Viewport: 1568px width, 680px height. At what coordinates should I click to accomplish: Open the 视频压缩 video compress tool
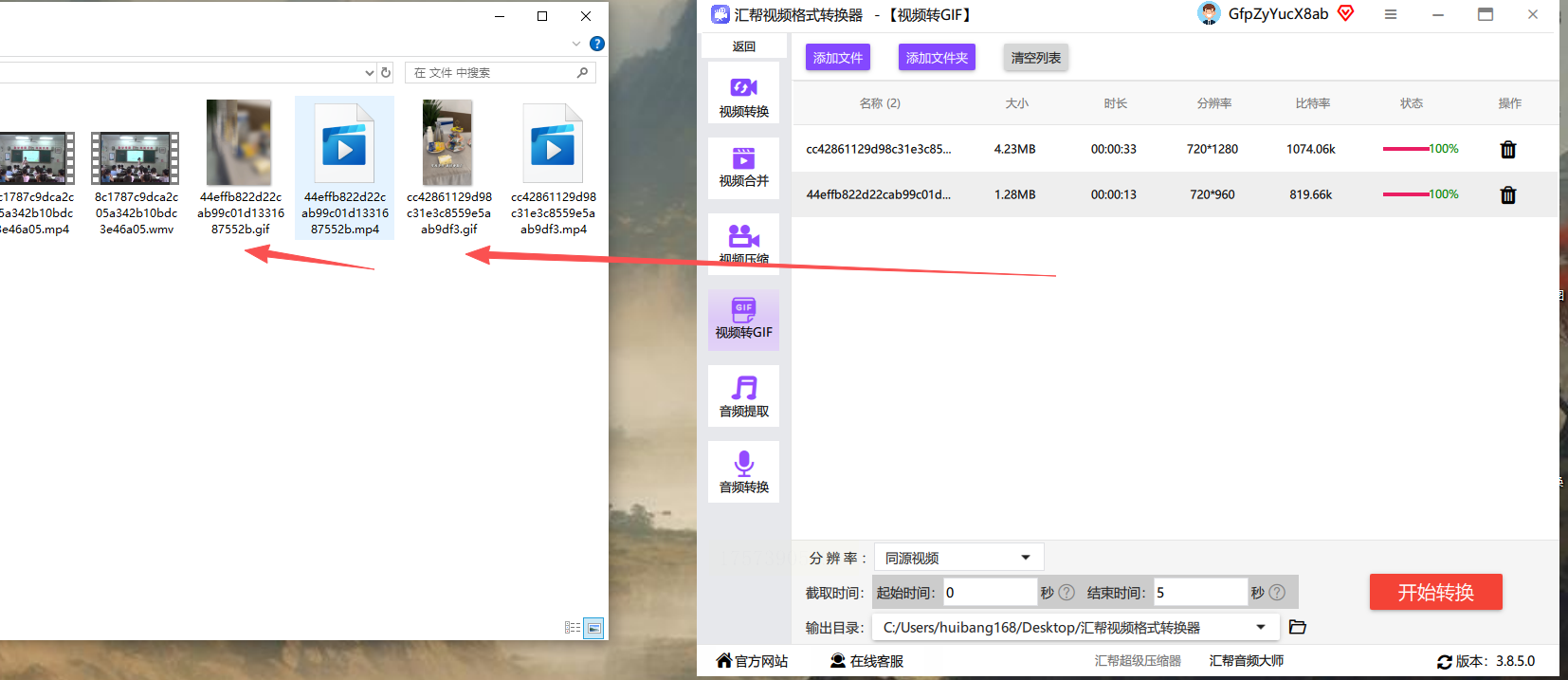coord(743,244)
